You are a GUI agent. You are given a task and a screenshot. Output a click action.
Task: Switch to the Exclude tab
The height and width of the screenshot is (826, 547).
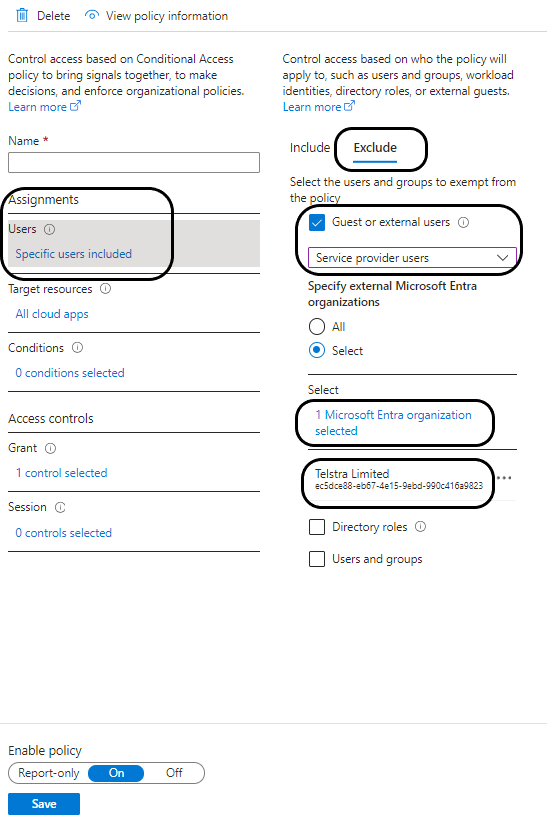[375, 148]
